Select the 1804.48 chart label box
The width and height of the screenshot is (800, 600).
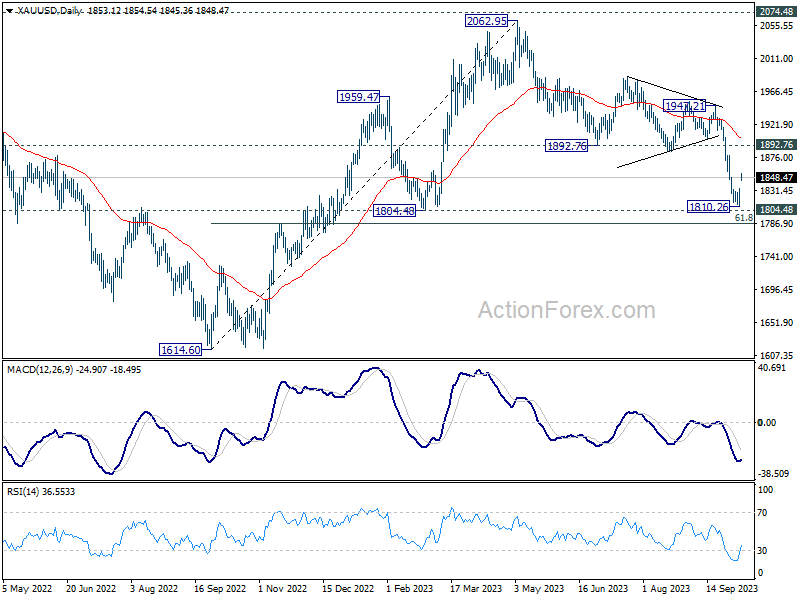[x=394, y=210]
